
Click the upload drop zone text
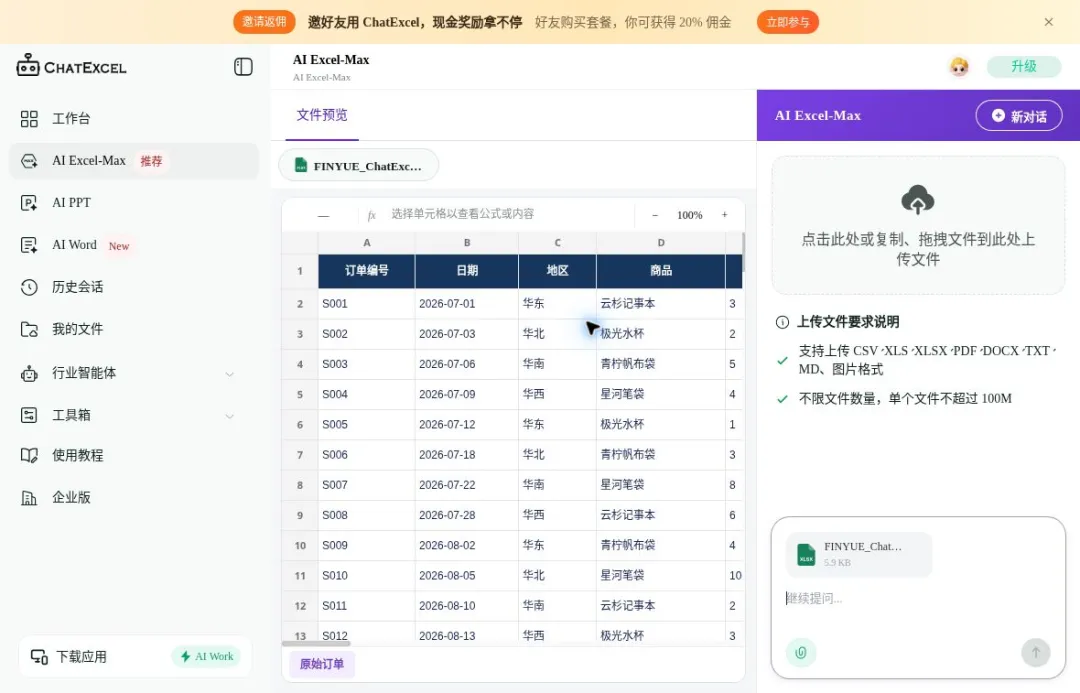coord(917,249)
